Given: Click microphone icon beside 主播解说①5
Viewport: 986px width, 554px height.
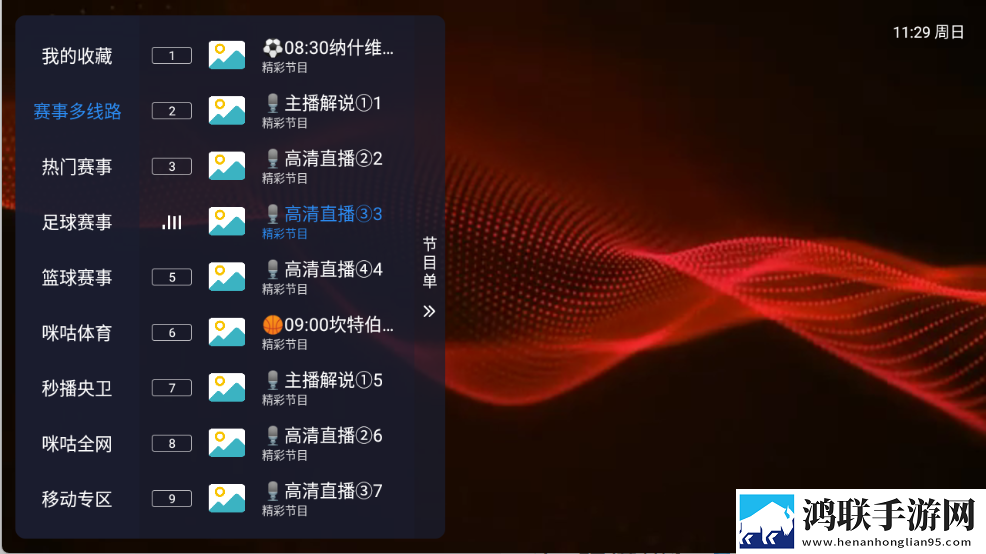Looking at the screenshot, I should (x=272, y=380).
